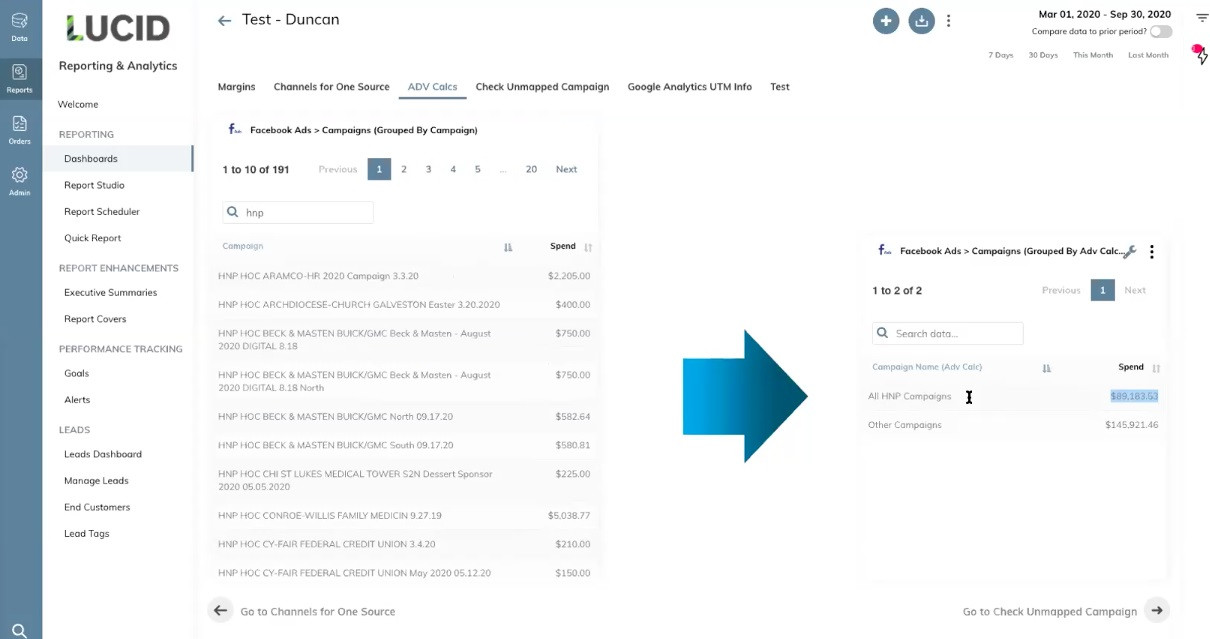Open three-dot menu on Adv Calc widget
This screenshot has height=639, width=1210.
coord(1151,252)
